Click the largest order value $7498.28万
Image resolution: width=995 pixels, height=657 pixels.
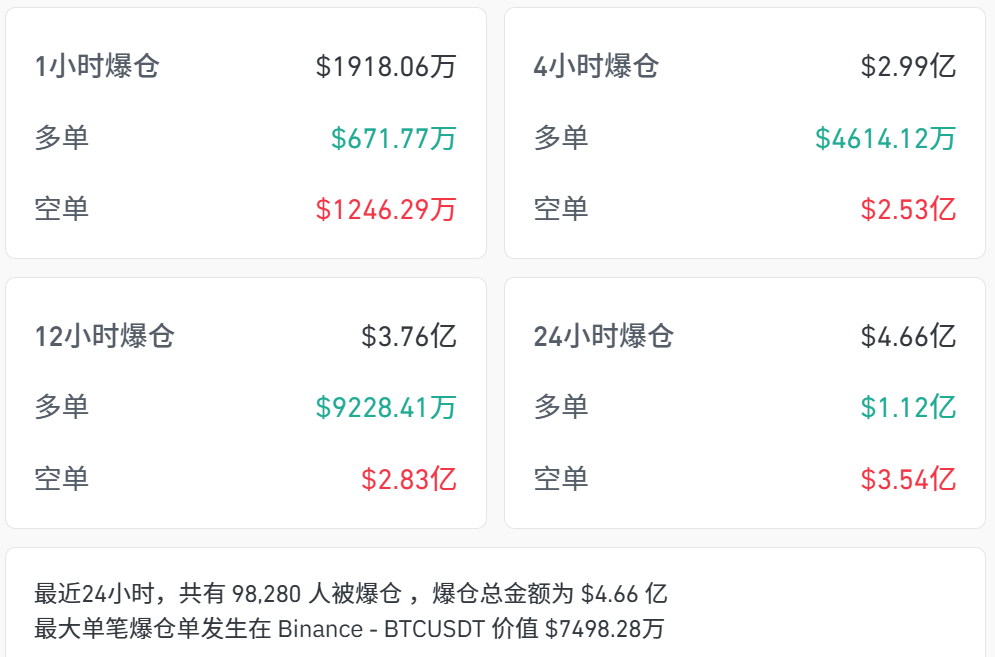click(x=605, y=629)
